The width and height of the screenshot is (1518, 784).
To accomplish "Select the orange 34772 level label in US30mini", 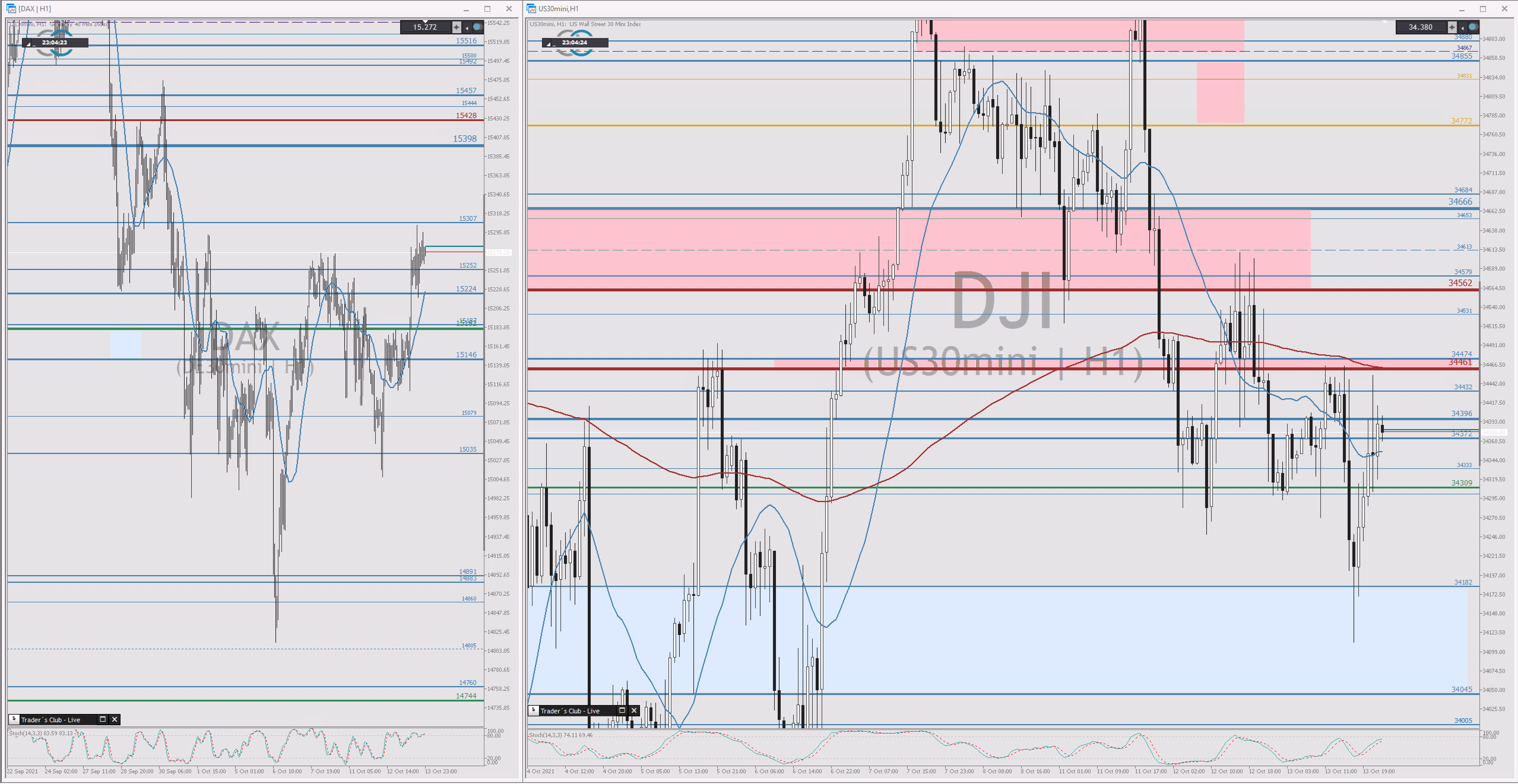I will [1461, 121].
